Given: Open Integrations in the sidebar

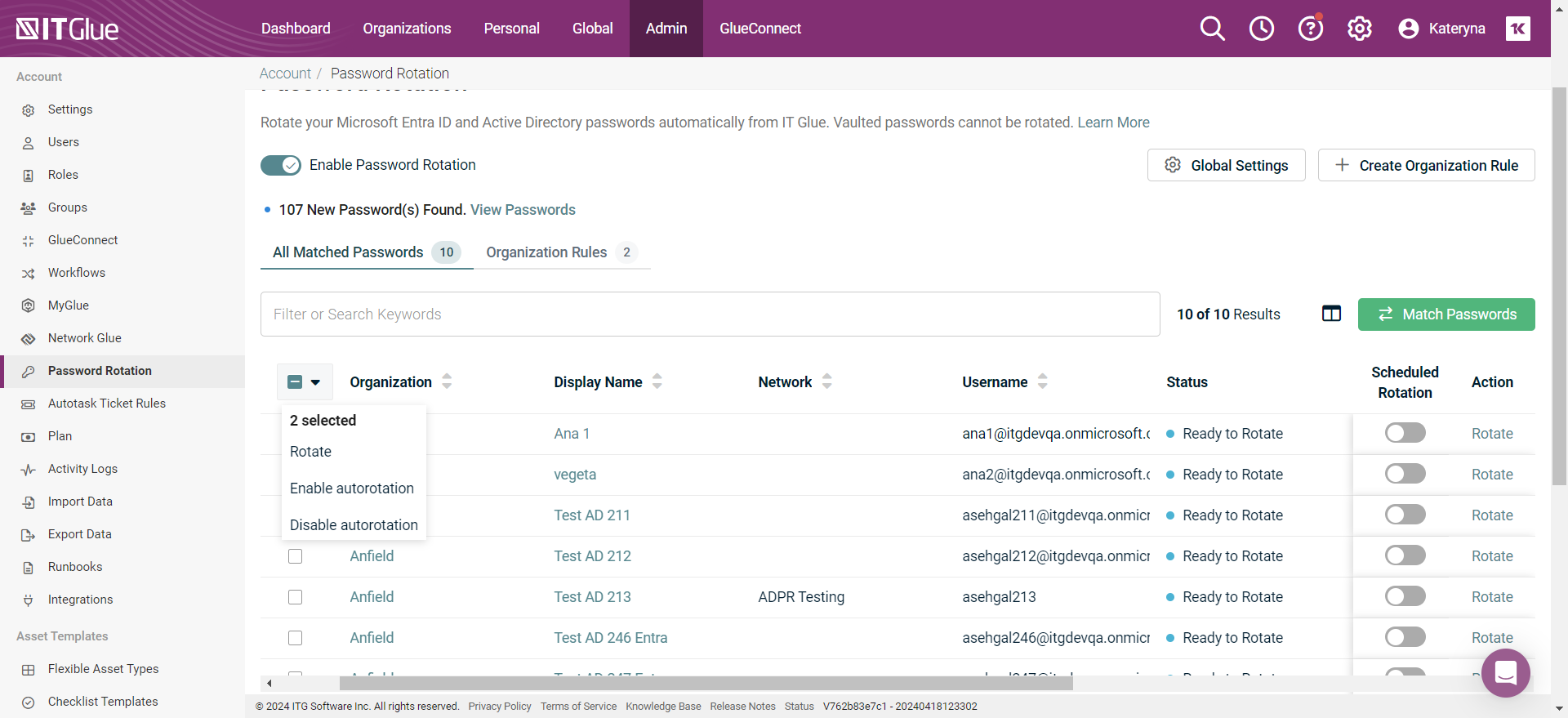Looking at the screenshot, I should 80,600.
